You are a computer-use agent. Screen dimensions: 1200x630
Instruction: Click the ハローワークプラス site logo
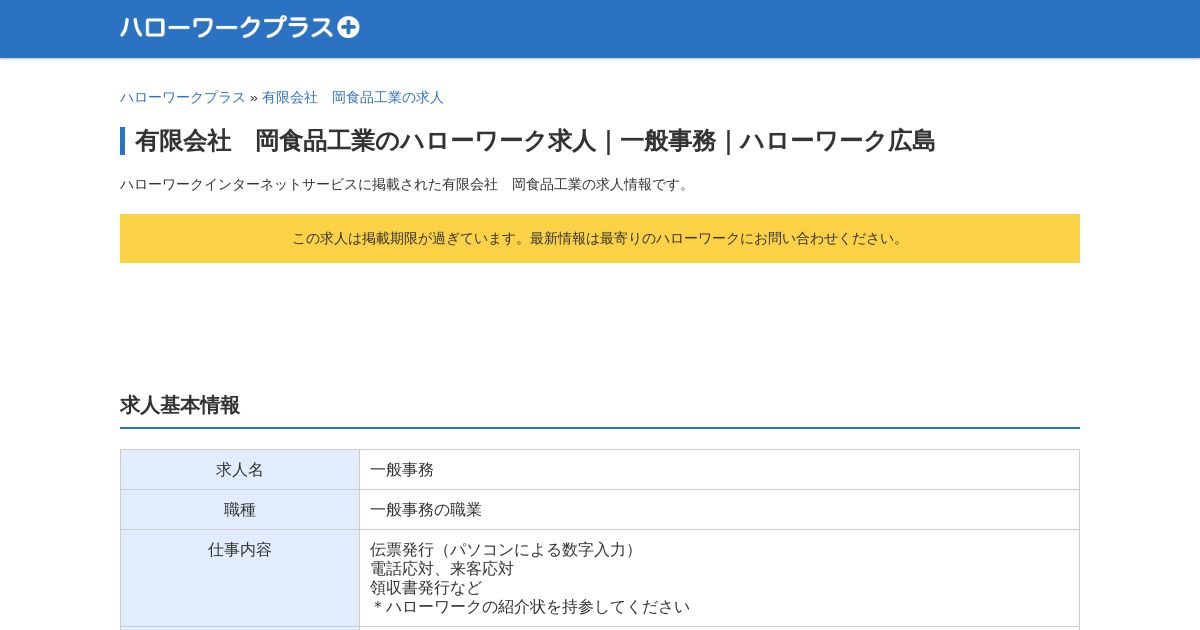coord(240,28)
